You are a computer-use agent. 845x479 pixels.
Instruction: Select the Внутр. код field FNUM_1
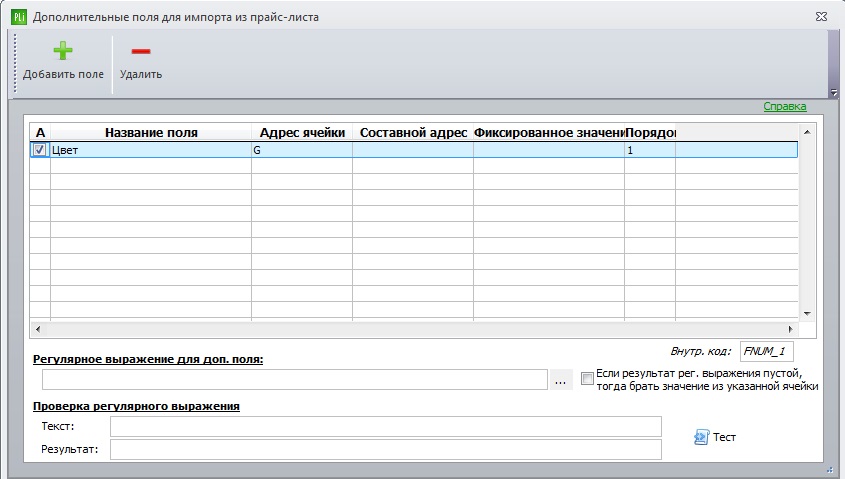[766, 351]
